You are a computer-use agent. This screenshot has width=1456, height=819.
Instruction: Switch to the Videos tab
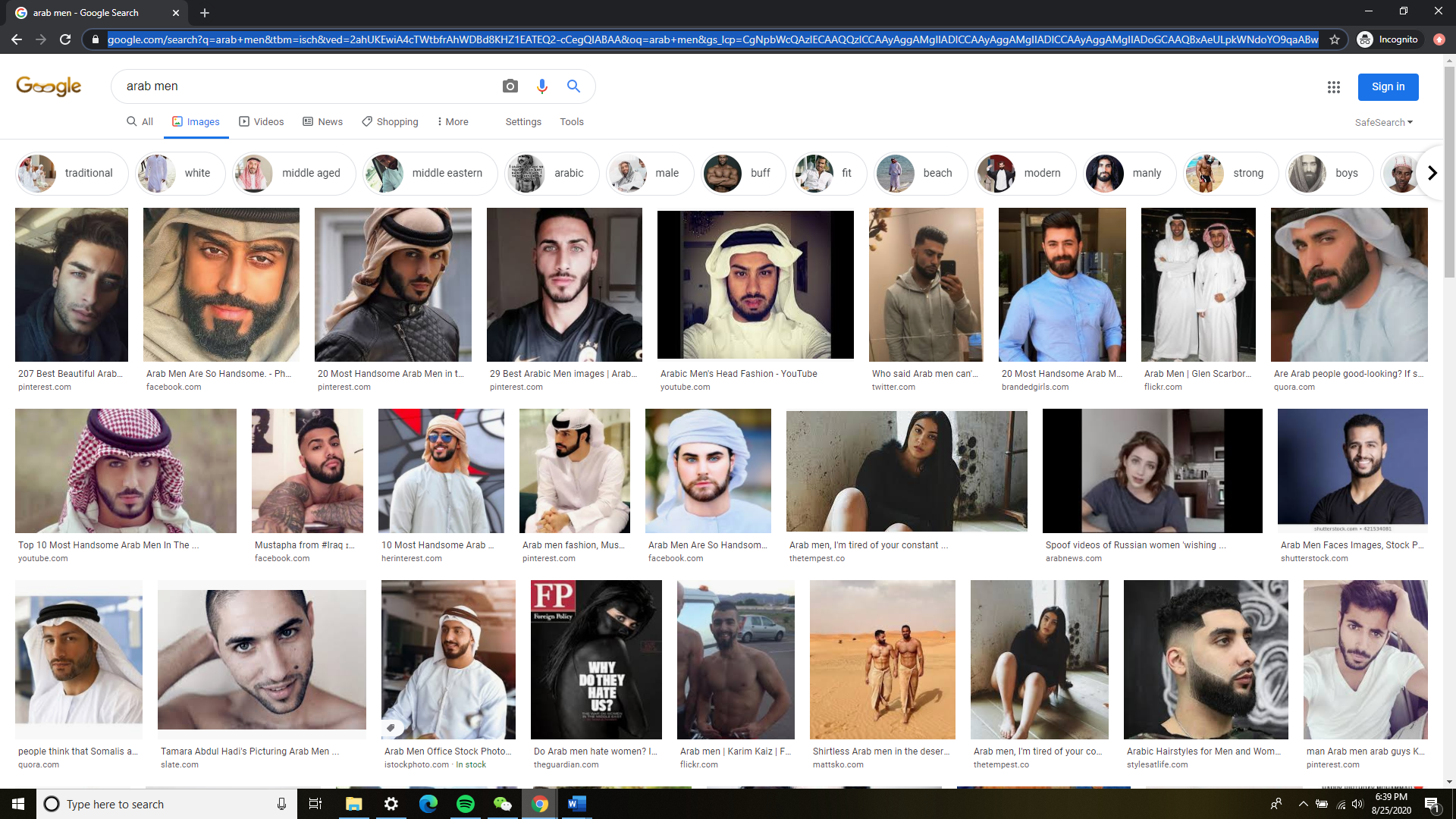pos(262,121)
